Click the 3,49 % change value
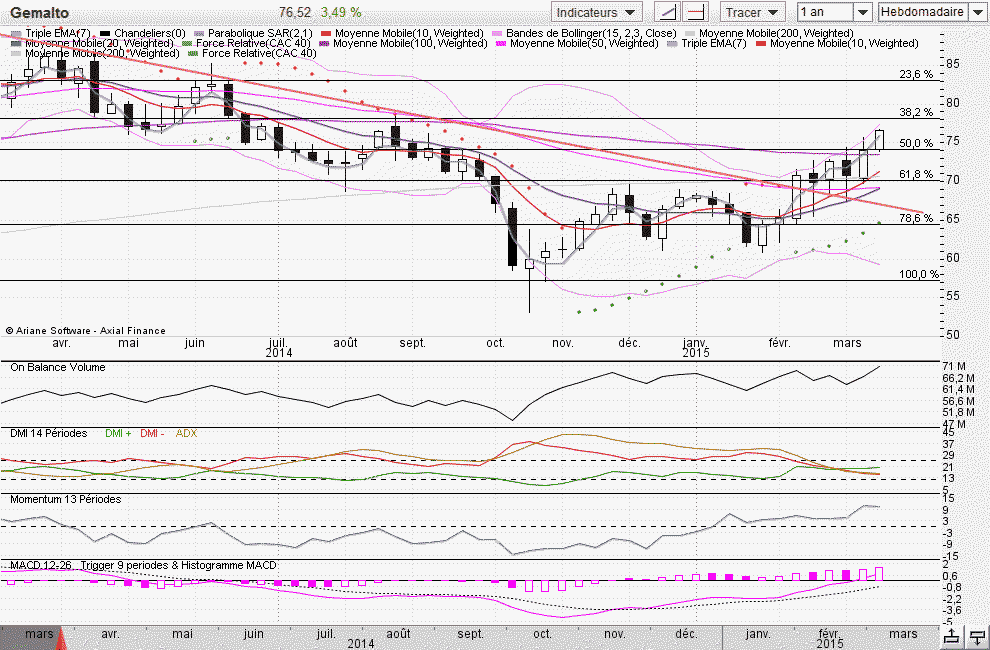The image size is (990, 650). pos(341,13)
